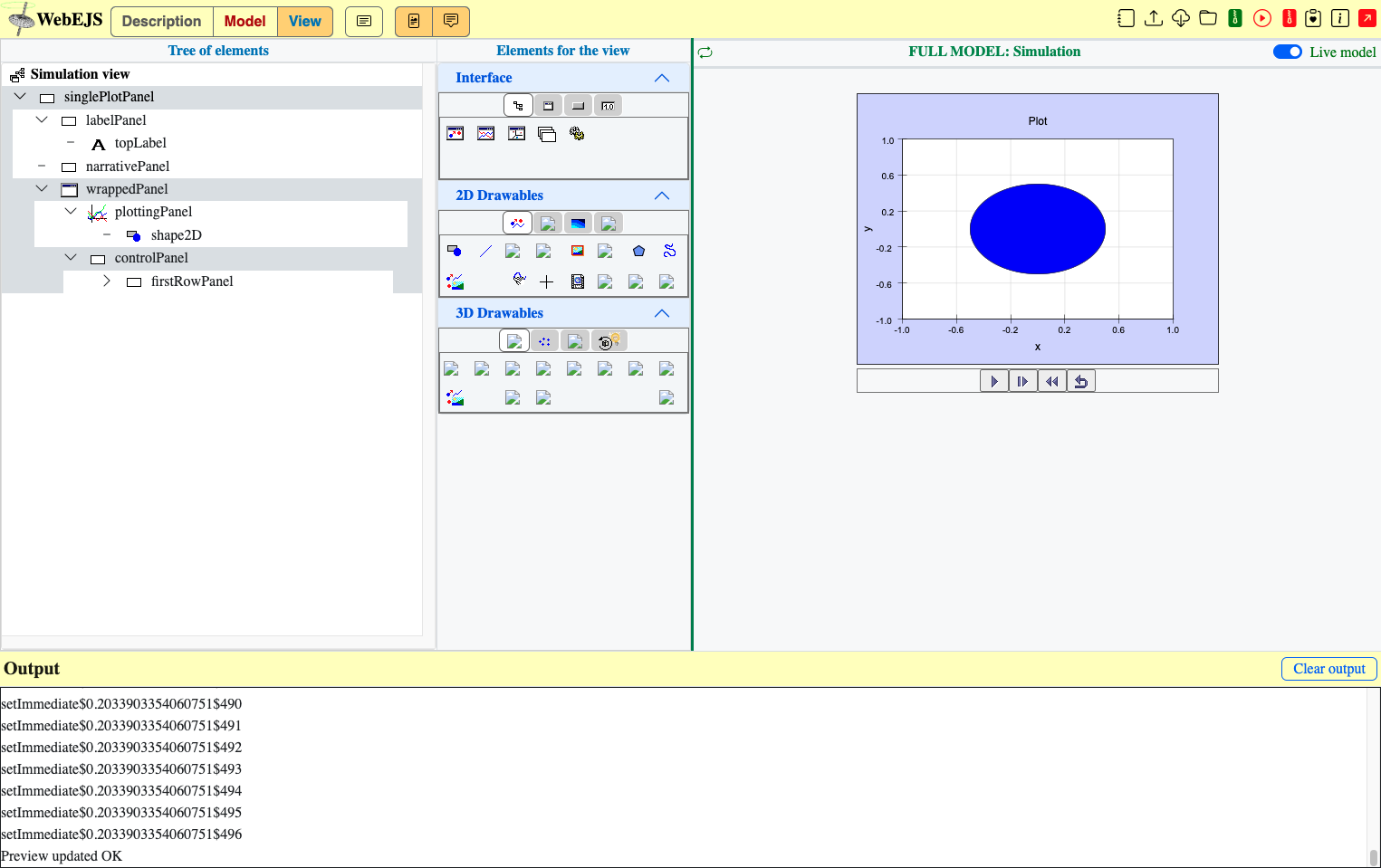The height and width of the screenshot is (868, 1381).
Task: Switch to the Description tab
Action: pos(162,21)
